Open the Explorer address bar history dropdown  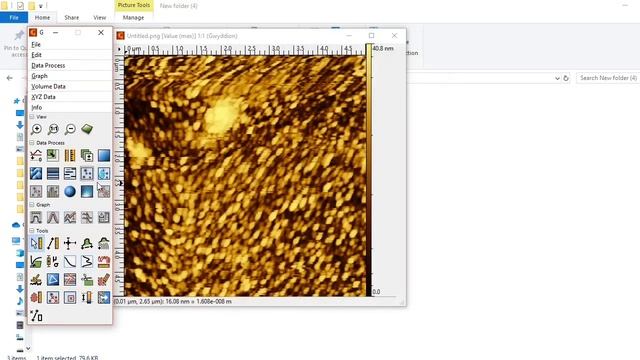[x=557, y=78]
